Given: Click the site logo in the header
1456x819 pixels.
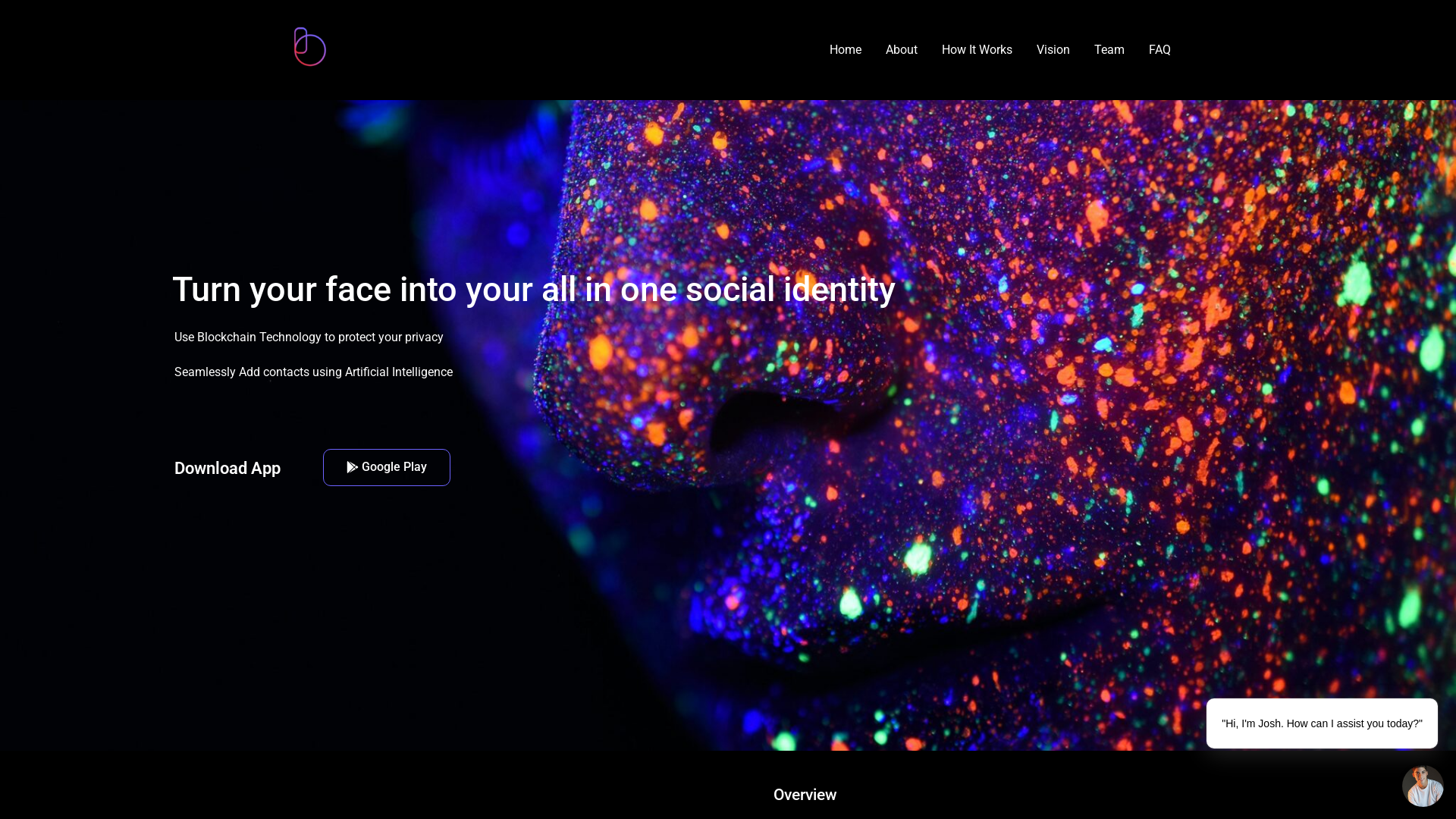Looking at the screenshot, I should click(310, 47).
